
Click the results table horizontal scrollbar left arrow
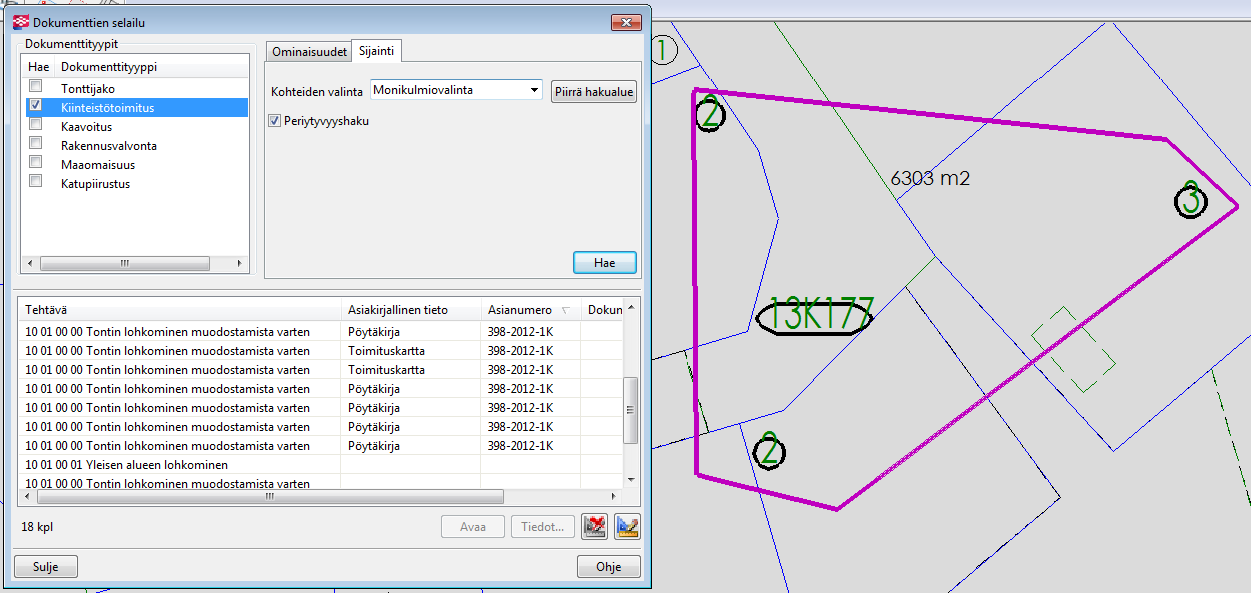[x=27, y=496]
